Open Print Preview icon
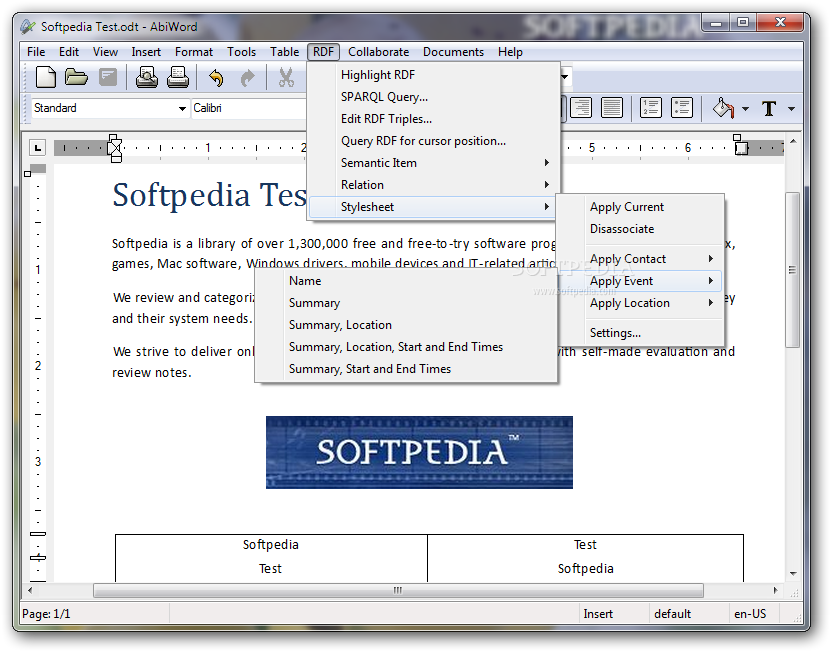831x652 pixels. click(x=147, y=77)
